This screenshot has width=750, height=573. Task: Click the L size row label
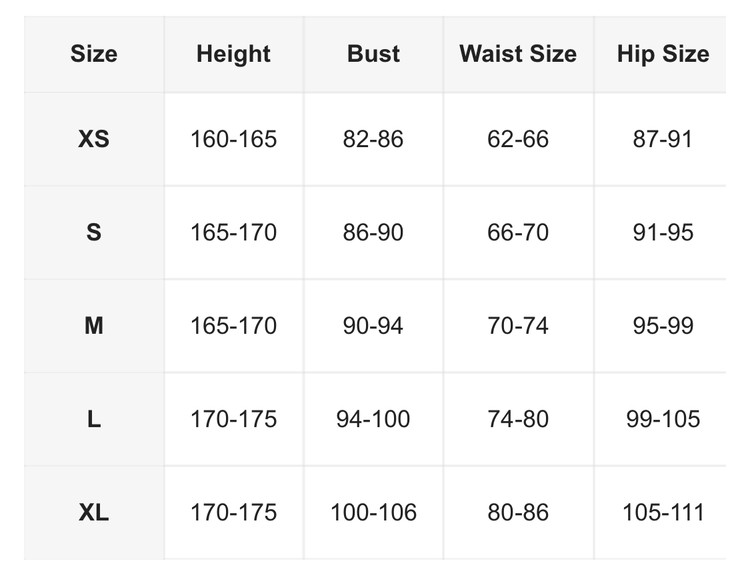click(x=94, y=419)
